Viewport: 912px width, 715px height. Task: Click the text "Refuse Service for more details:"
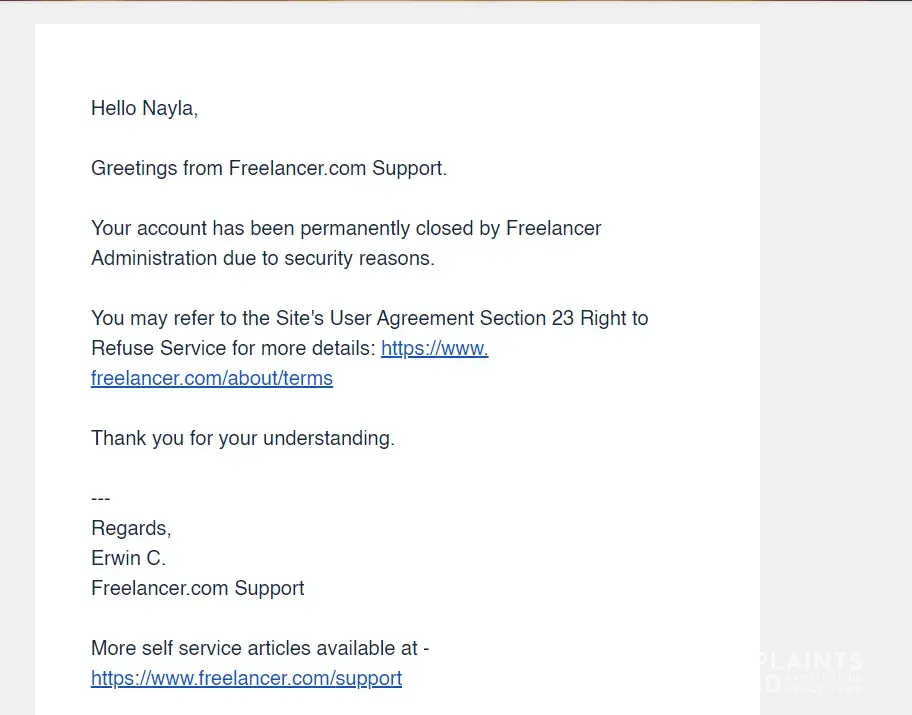coord(233,348)
